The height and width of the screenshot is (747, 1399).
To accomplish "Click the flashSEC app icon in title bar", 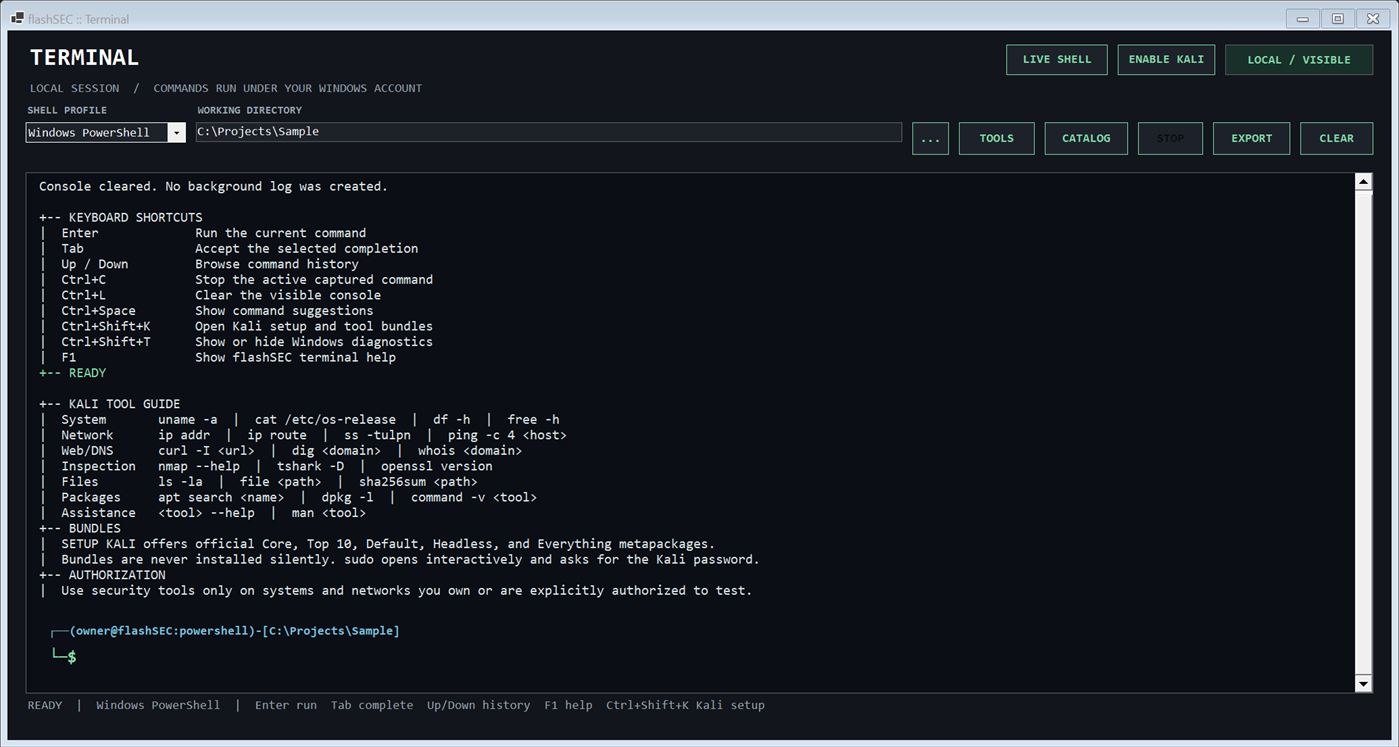I will [x=17, y=18].
